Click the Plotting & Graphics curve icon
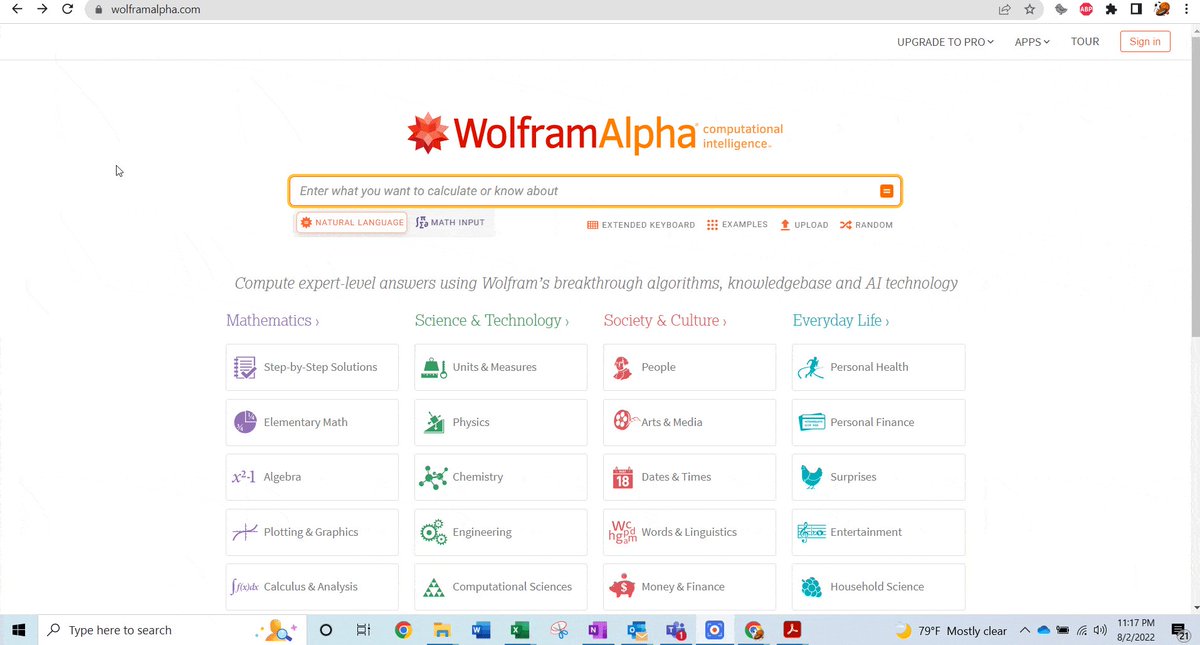Viewport: 1200px width, 645px height. 245,532
